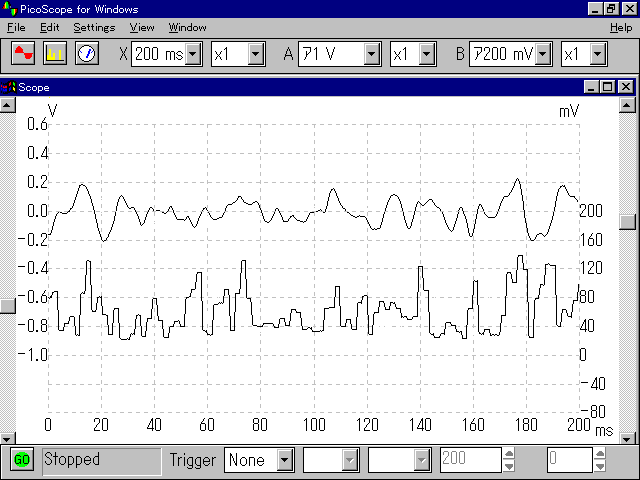Click the trigger level field showing 200

pyautogui.click(x=470, y=460)
